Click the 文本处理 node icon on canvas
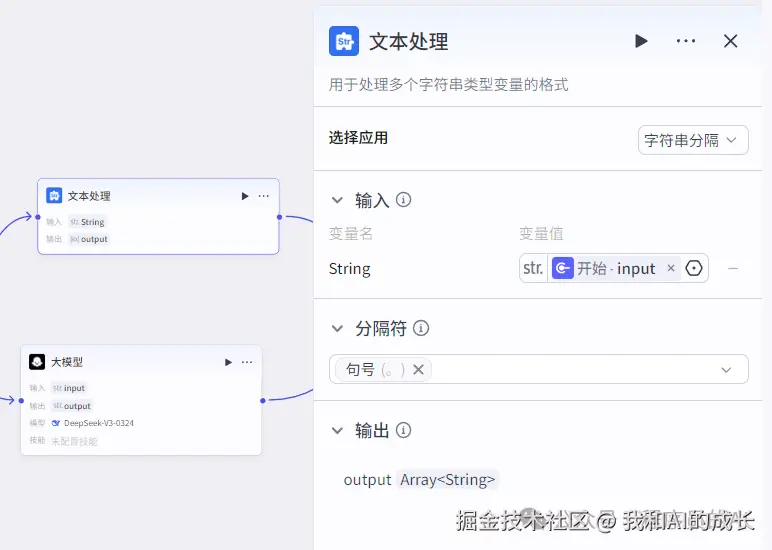This screenshot has height=550, width=772. point(54,195)
